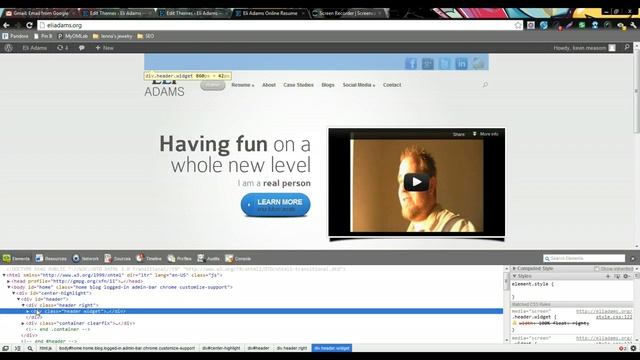Open the Styles gear menu
The width and height of the screenshot is (640, 360).
point(626,276)
